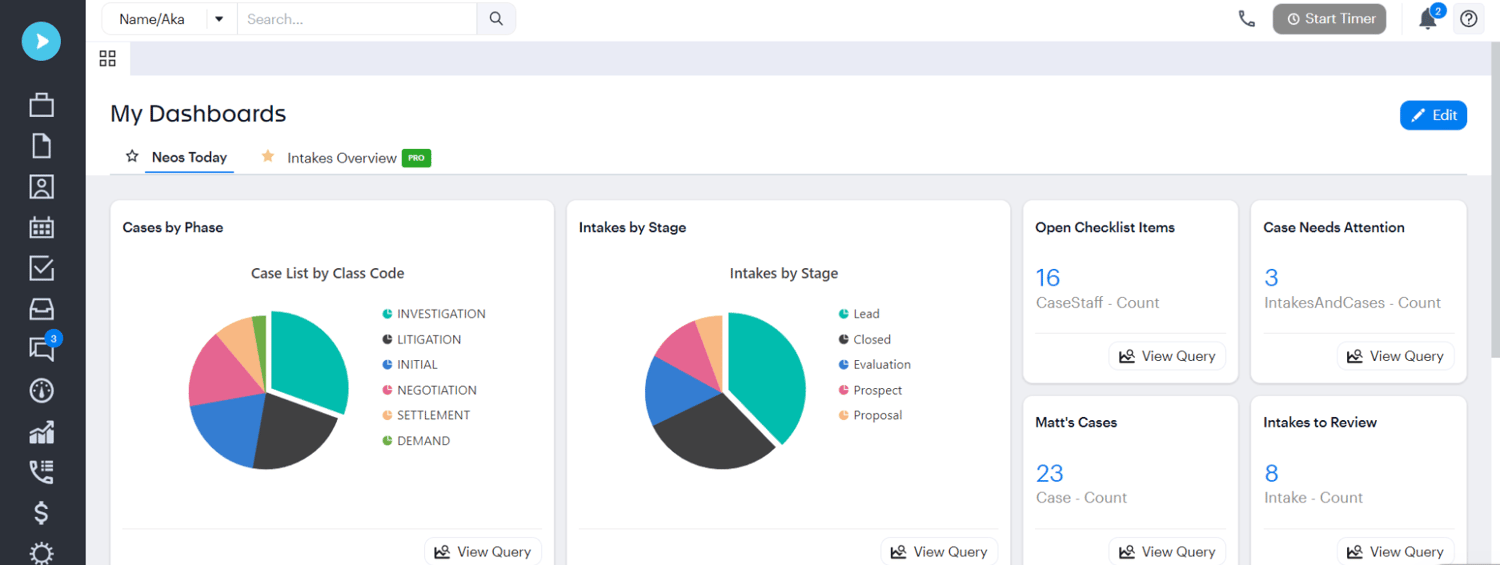
Task: Toggle the SETTLEMENT legend entry
Action: [x=426, y=415]
